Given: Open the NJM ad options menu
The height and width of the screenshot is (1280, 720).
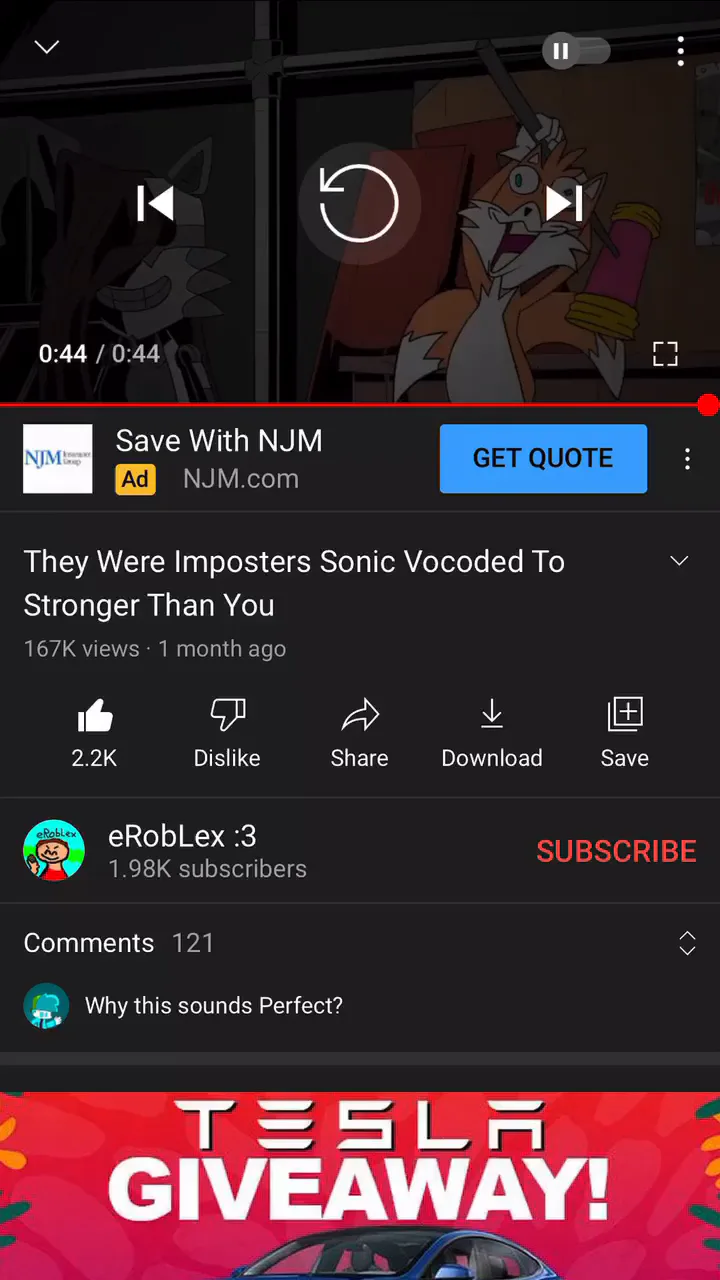Looking at the screenshot, I should pyautogui.click(x=687, y=459).
